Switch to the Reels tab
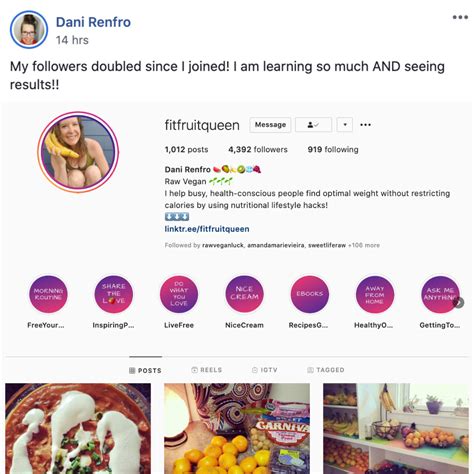 point(207,370)
